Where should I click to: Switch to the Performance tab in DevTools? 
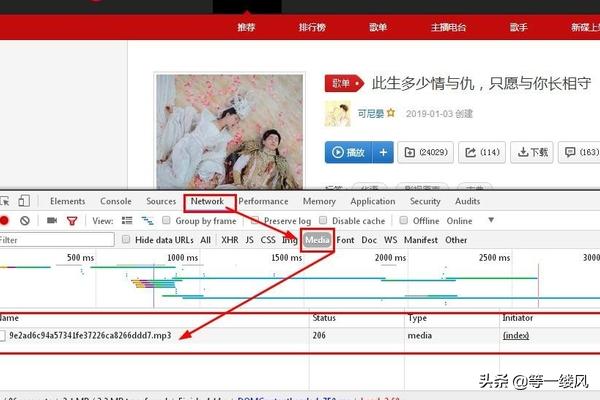point(263,201)
